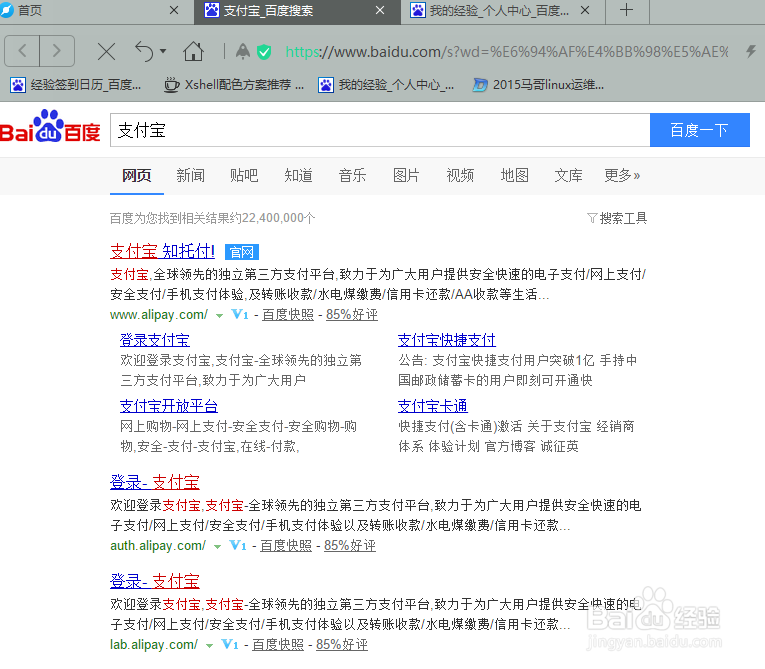Close the 我的经验_个人中心 tab
765x669 pixels.
585,10
